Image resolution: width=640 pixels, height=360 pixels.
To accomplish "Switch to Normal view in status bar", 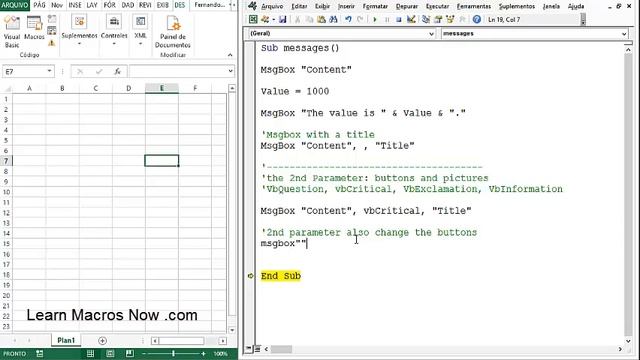I will 91,353.
